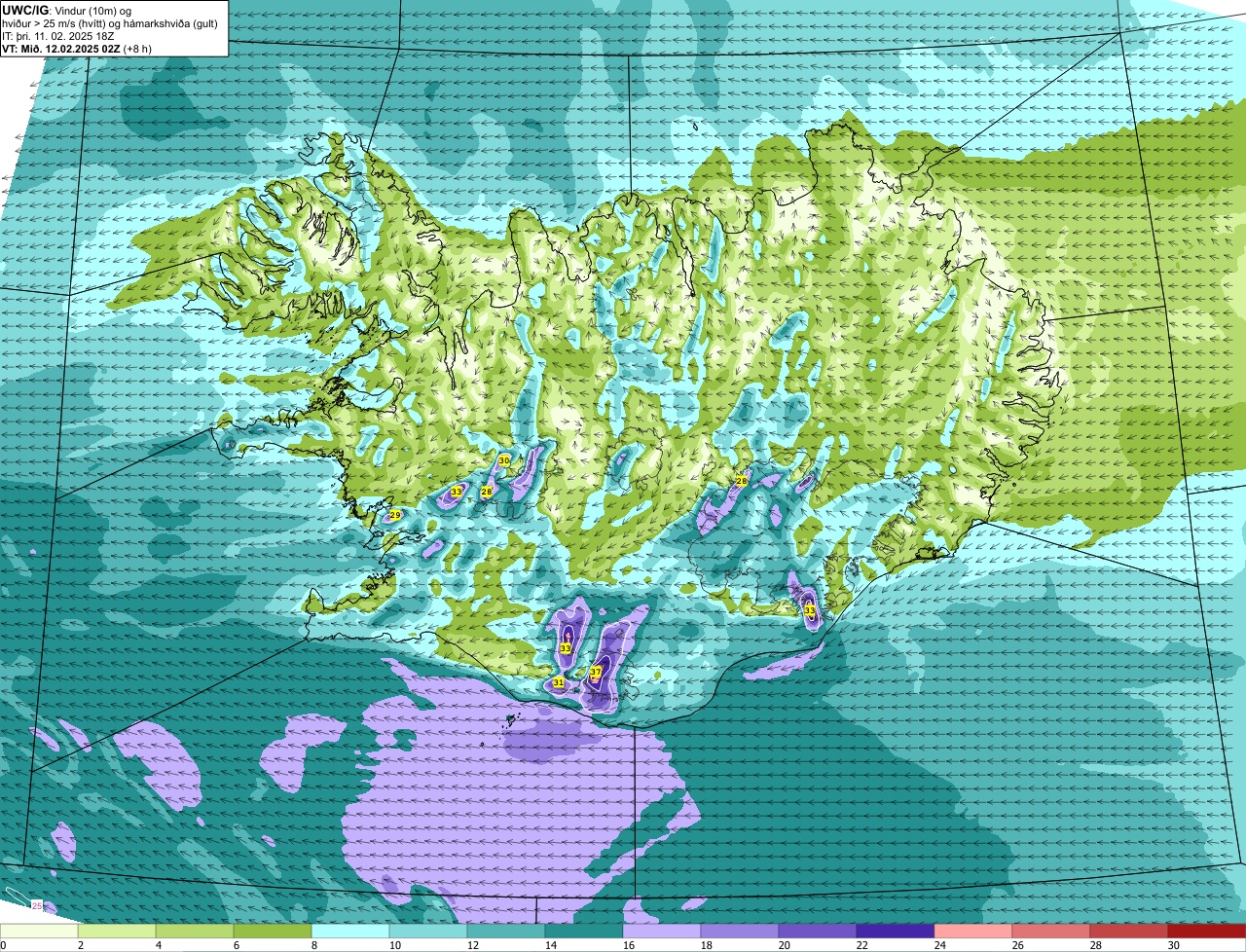Pick the red 28–30 m/s legend swatch

(x=1129, y=932)
